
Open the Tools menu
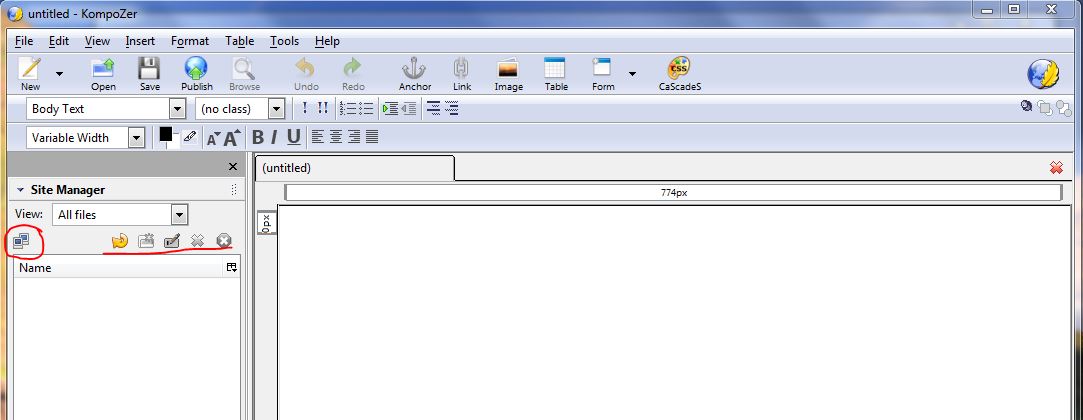tap(285, 41)
